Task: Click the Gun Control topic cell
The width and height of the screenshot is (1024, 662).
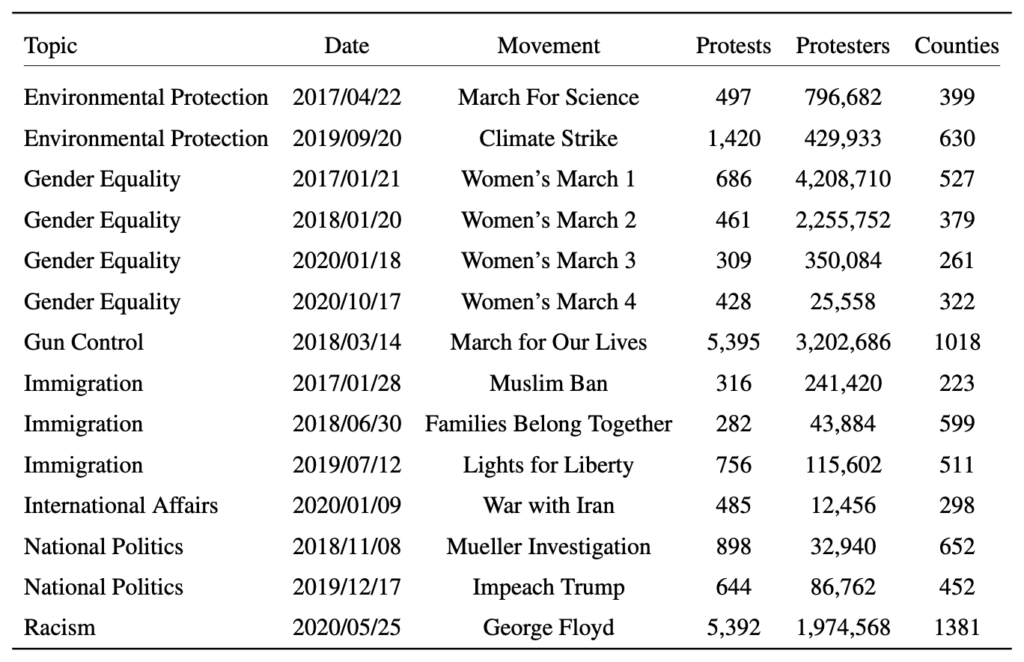Action: click(x=84, y=342)
